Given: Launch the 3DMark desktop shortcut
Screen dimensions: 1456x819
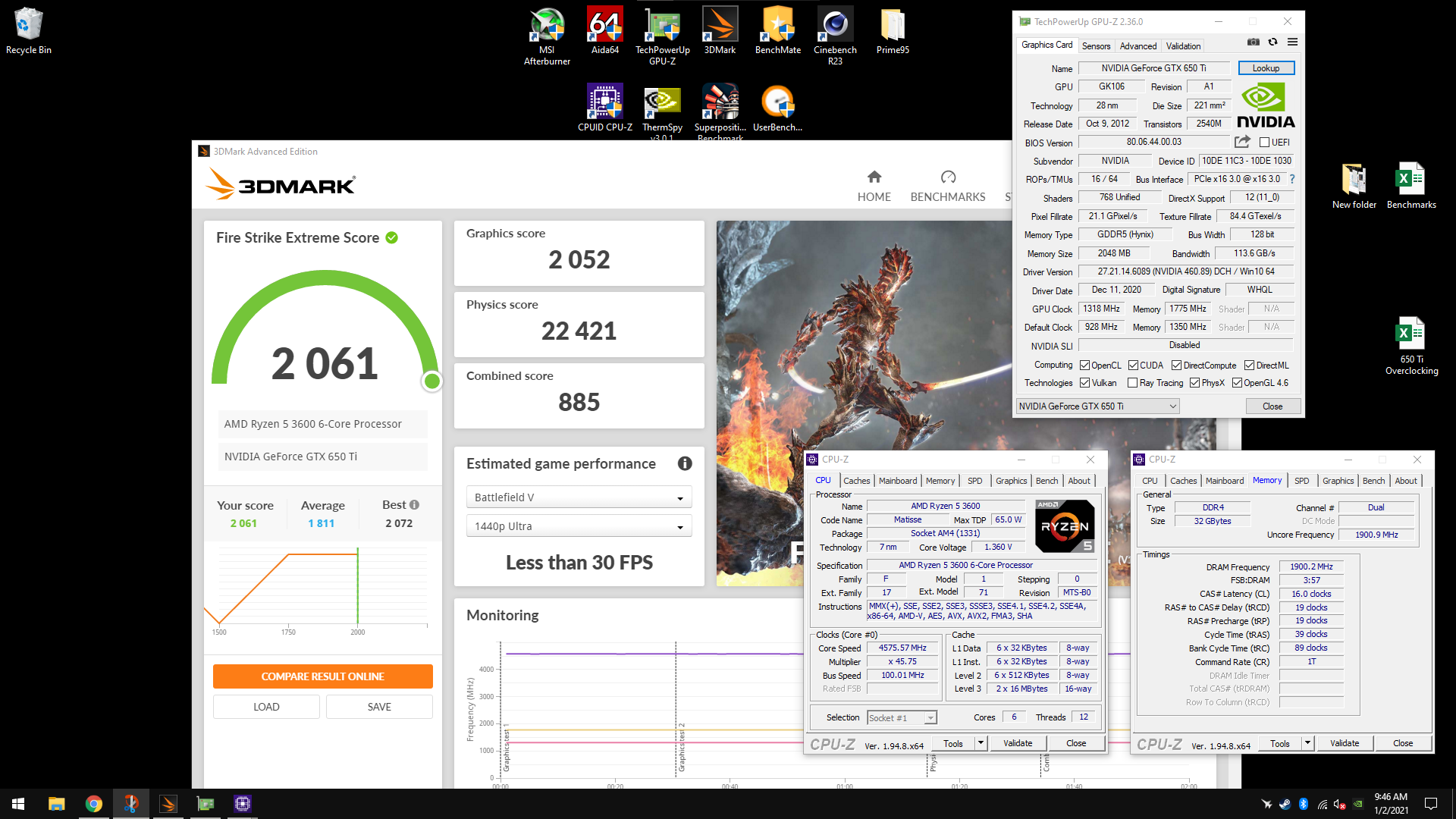Looking at the screenshot, I should [x=720, y=30].
